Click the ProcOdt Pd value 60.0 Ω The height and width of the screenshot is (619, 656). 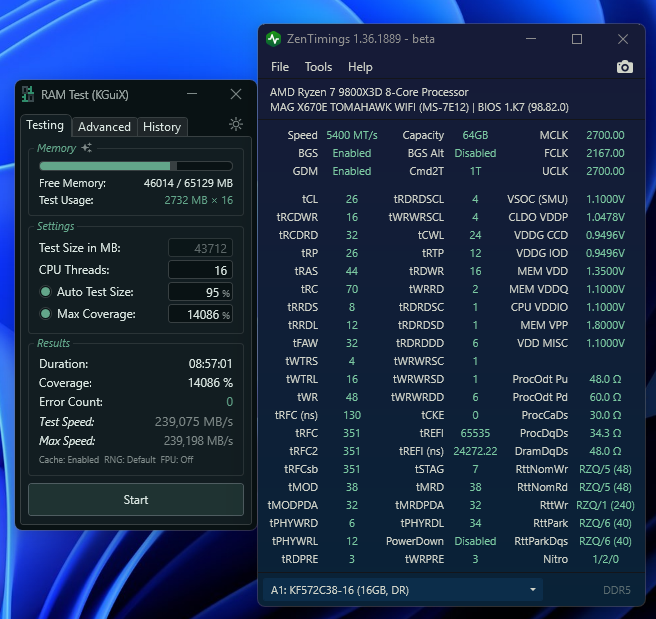click(605, 397)
